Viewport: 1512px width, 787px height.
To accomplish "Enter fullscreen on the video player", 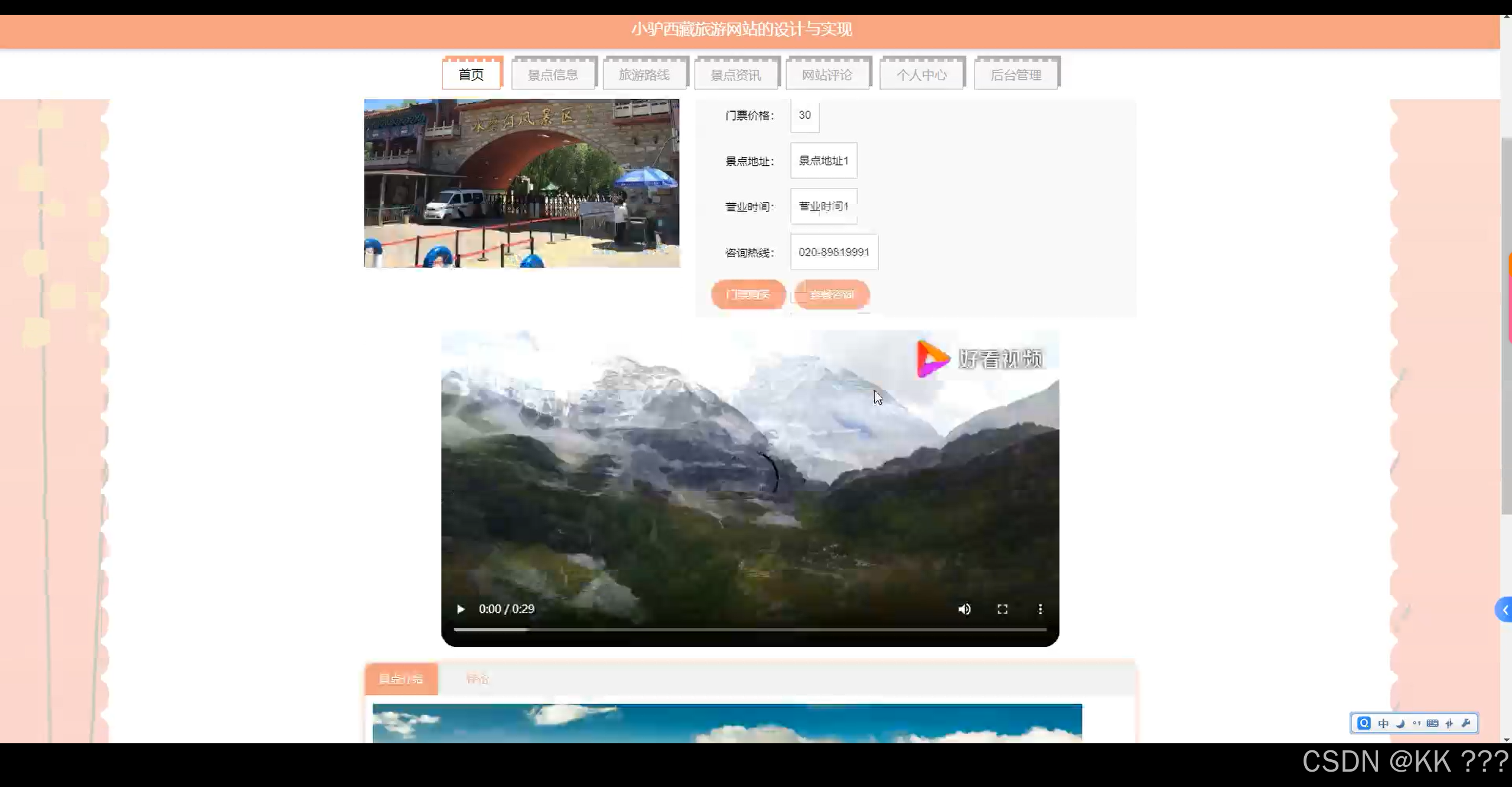I will pos(1003,609).
